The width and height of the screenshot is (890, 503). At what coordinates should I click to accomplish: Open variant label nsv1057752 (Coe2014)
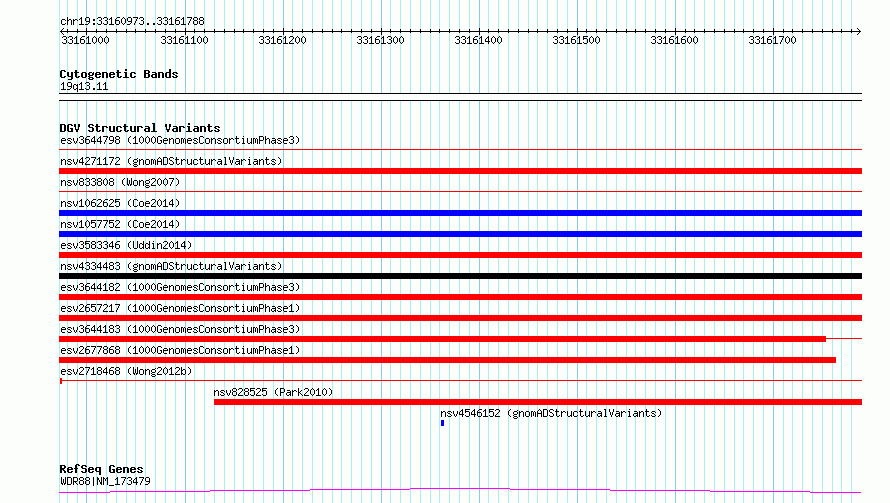click(120, 224)
